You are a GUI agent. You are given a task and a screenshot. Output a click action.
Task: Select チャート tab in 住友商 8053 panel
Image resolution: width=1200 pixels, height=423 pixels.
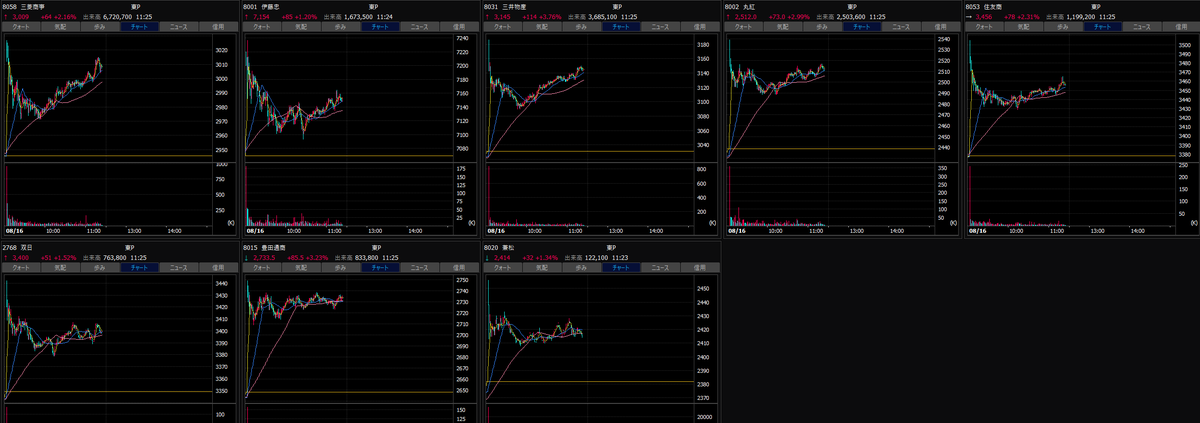(x=1102, y=27)
